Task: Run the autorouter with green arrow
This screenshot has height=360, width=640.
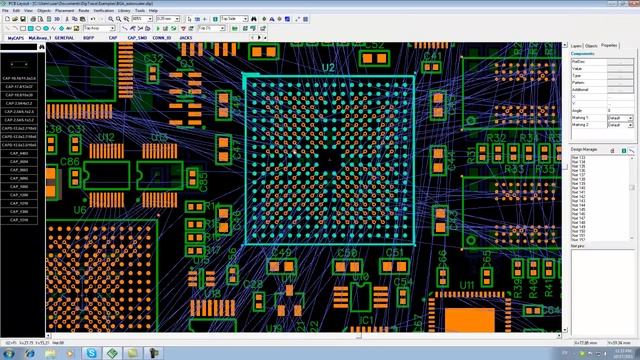Action: pos(158,29)
